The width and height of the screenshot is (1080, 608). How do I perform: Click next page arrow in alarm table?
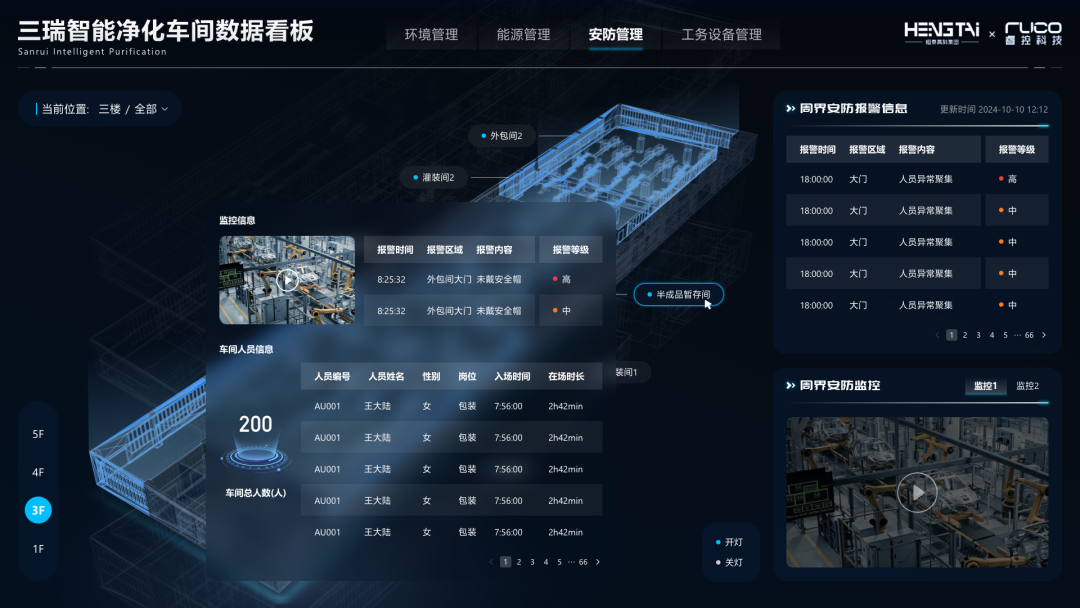(x=1044, y=335)
